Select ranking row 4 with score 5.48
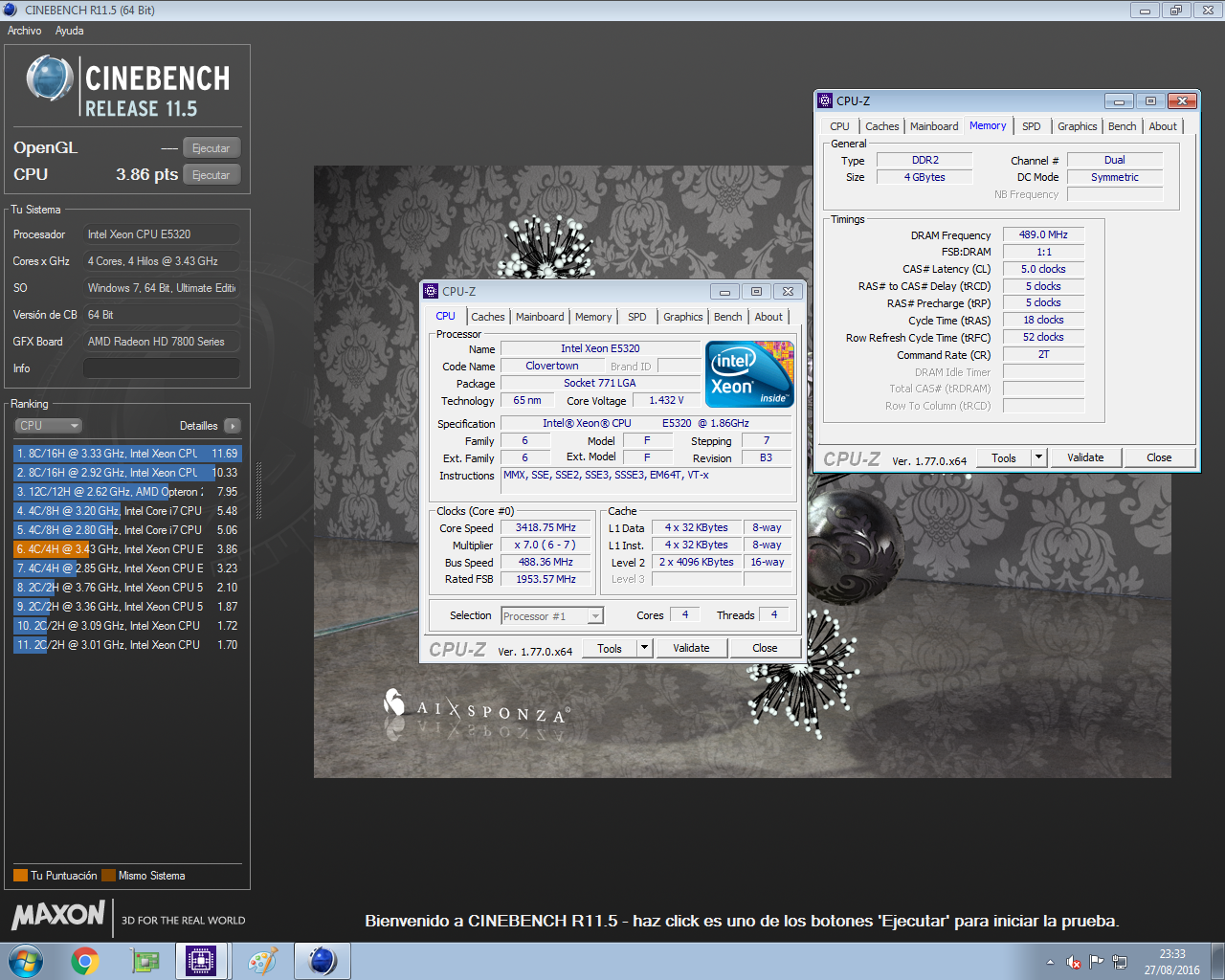Screen dimensions: 1225x980 click(127, 511)
